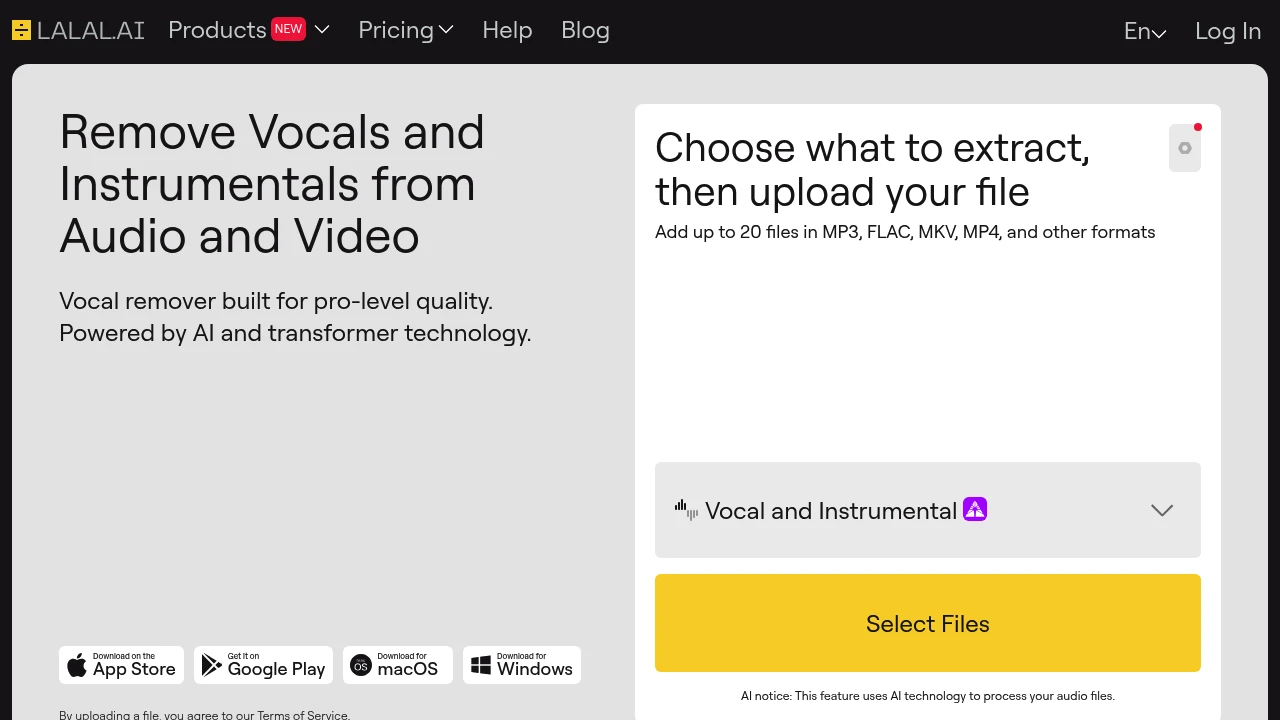Click the macOS circle icon

click(361, 665)
